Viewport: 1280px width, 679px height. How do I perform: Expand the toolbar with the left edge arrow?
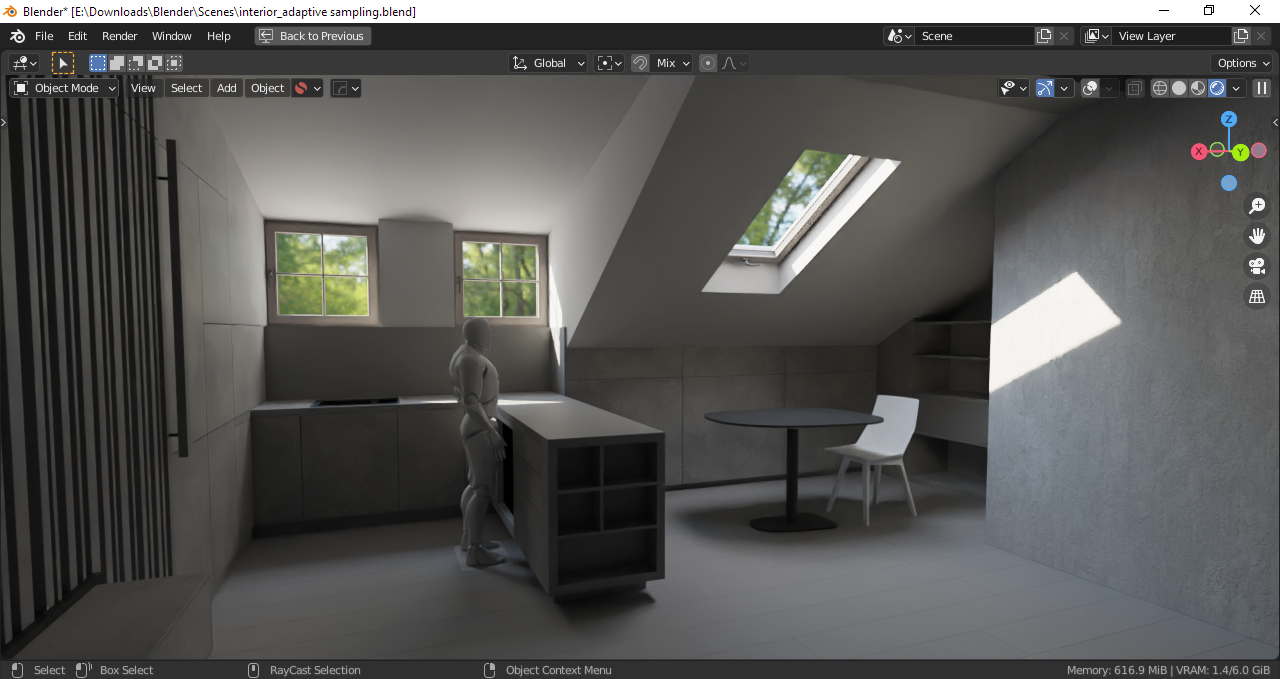coord(4,122)
